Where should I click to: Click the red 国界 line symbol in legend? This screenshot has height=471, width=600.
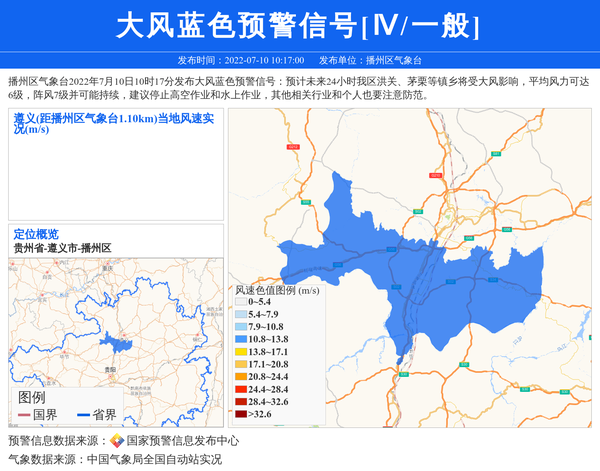pyautogui.click(x=24, y=415)
